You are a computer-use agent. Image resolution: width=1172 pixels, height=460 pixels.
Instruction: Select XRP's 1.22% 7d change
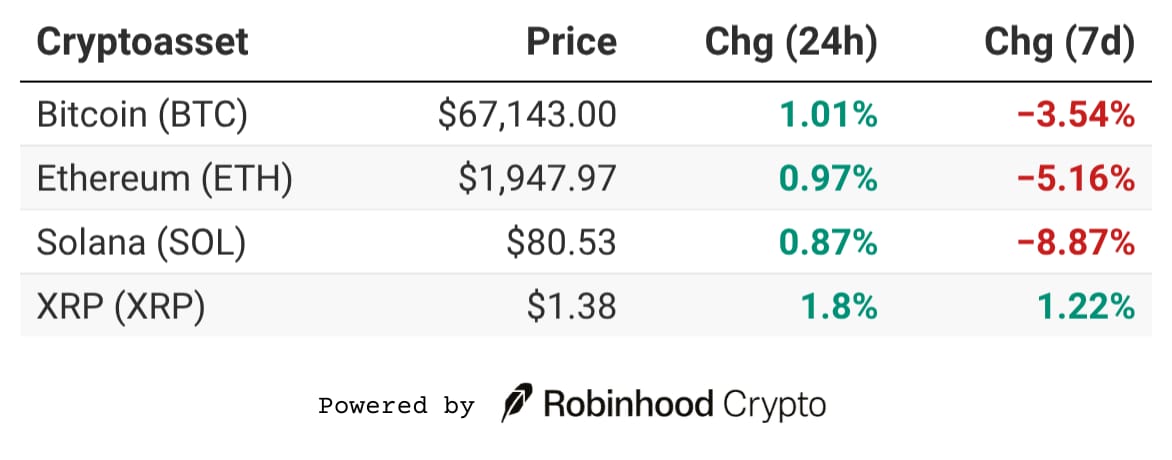coord(1088,307)
